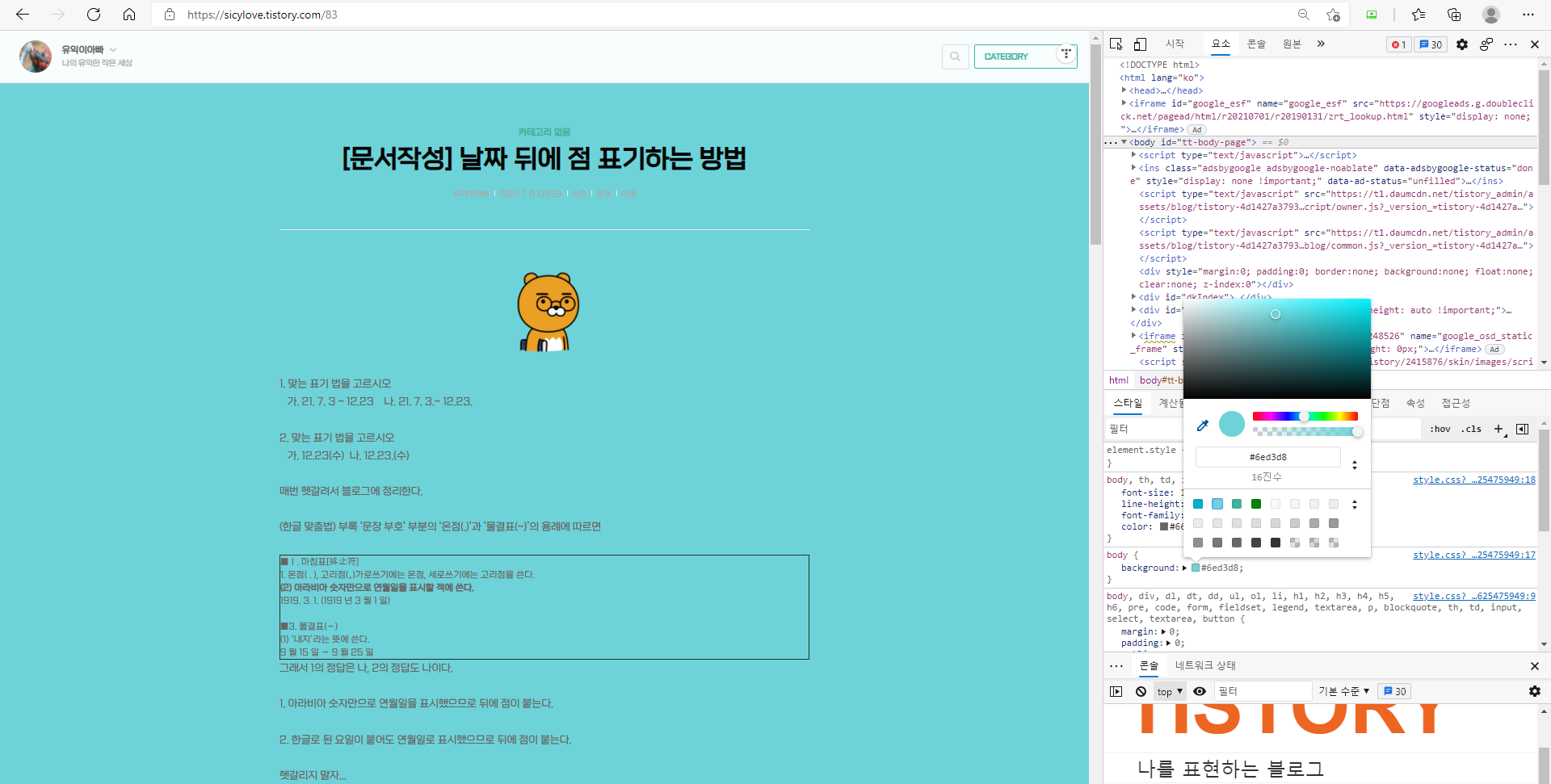Clear the console with the ban icon

(x=1141, y=691)
